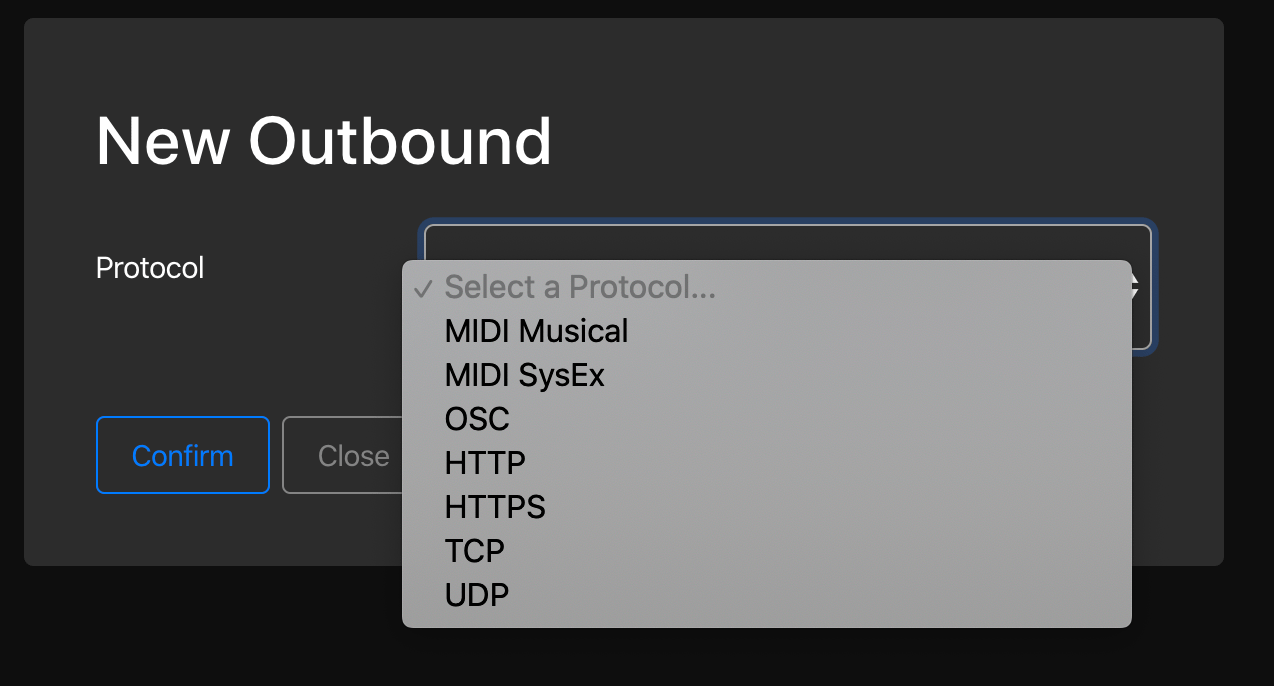Image resolution: width=1274 pixels, height=686 pixels.
Task: Click the checkmark beside Select a Protocol
Action: point(423,289)
